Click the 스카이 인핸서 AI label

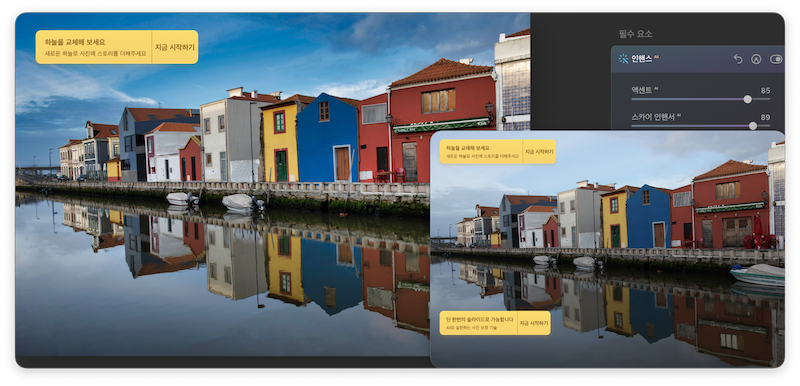point(656,117)
